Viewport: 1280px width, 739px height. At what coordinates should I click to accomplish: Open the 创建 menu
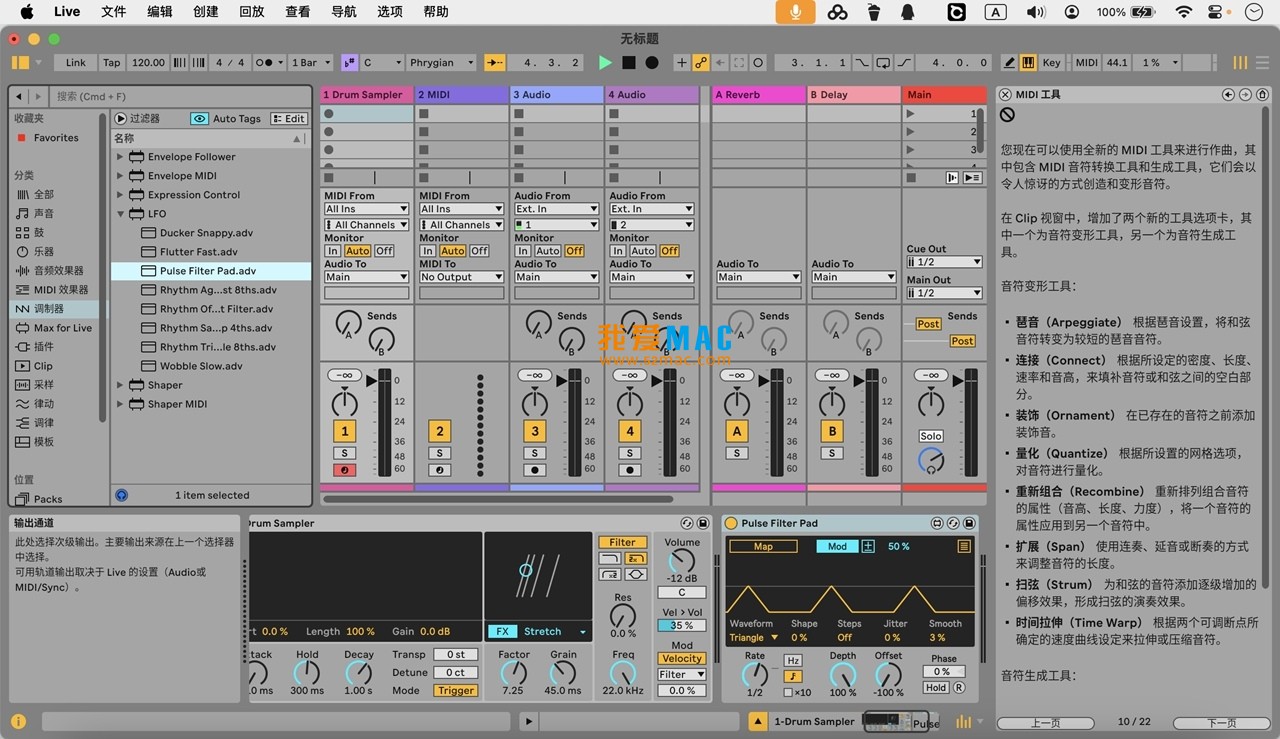click(206, 12)
